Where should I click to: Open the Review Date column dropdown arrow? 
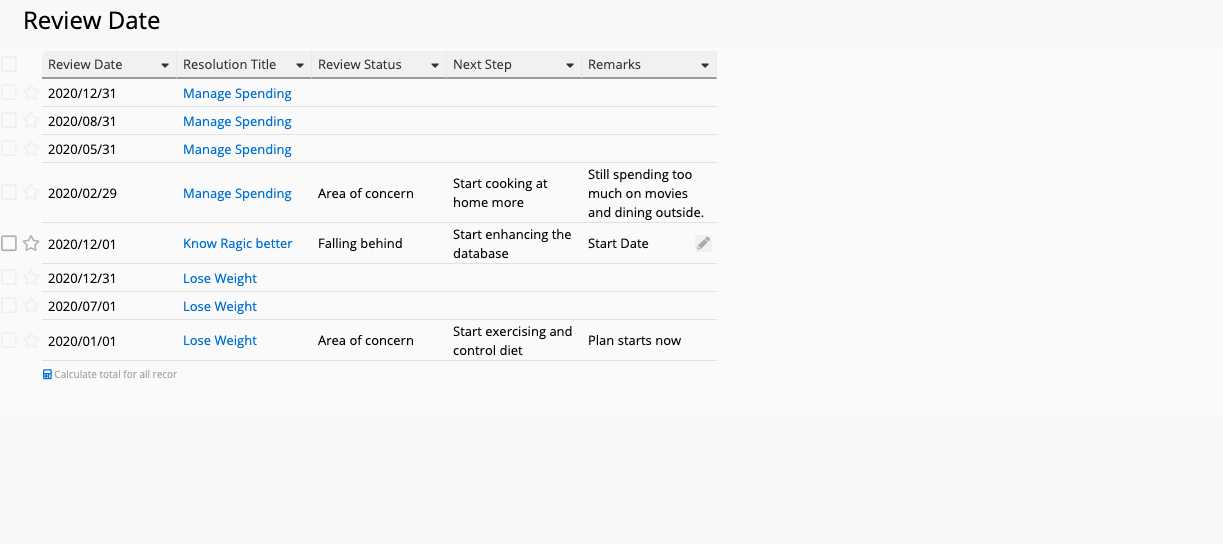tap(165, 65)
